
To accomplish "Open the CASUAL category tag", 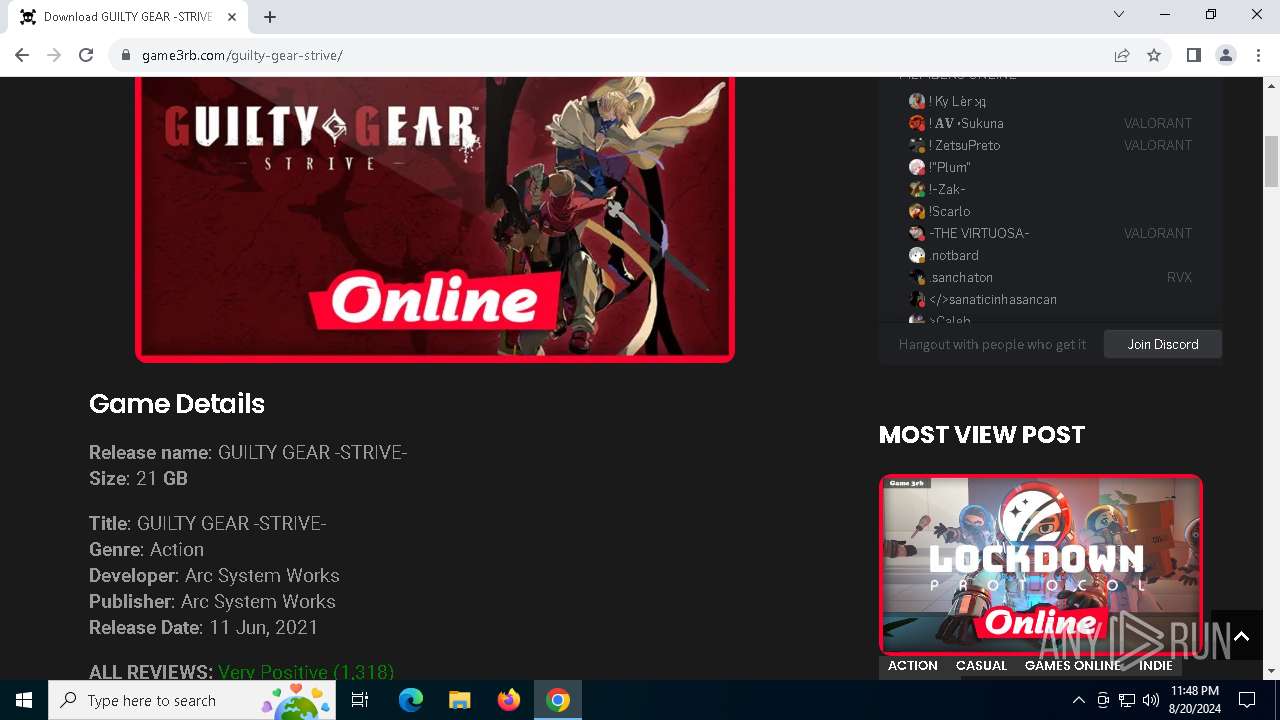I will (x=981, y=665).
